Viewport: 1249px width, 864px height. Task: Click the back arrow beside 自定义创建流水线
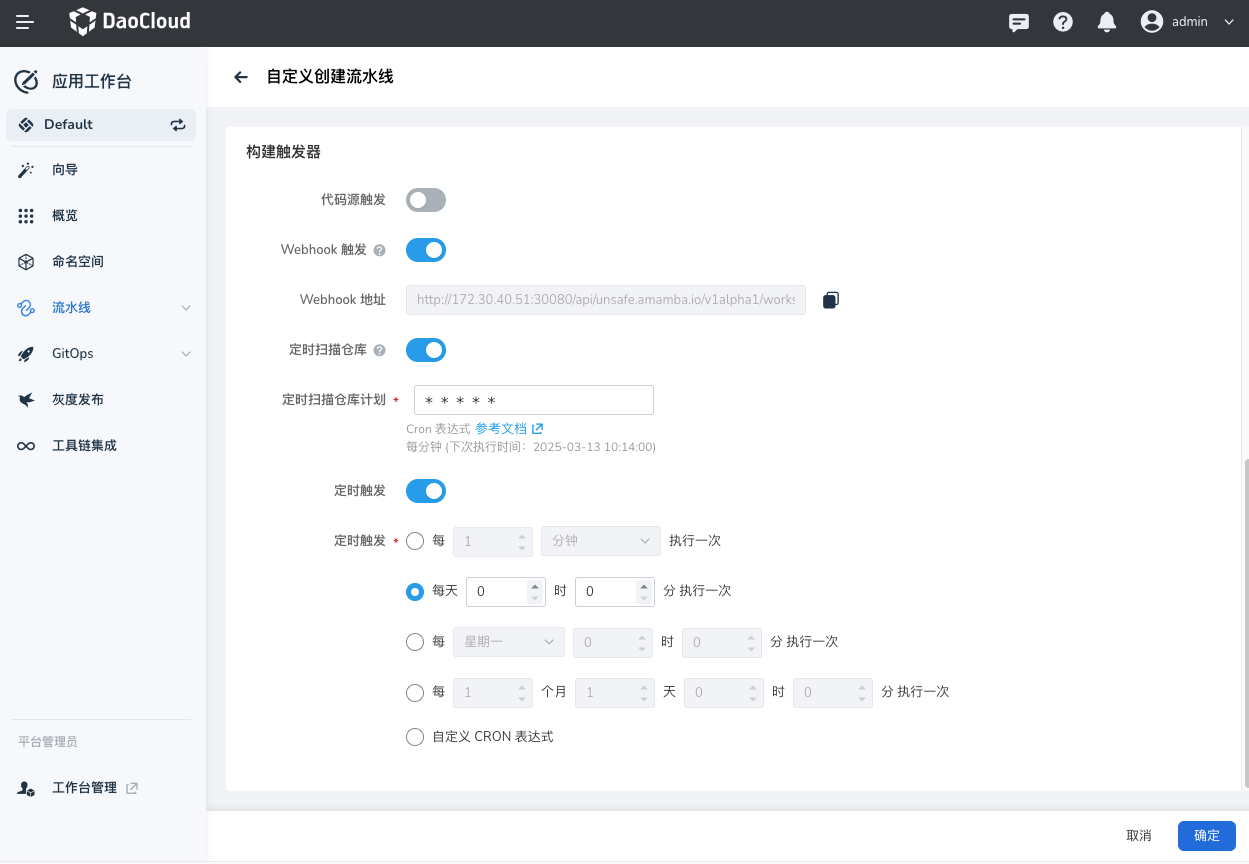[x=240, y=77]
